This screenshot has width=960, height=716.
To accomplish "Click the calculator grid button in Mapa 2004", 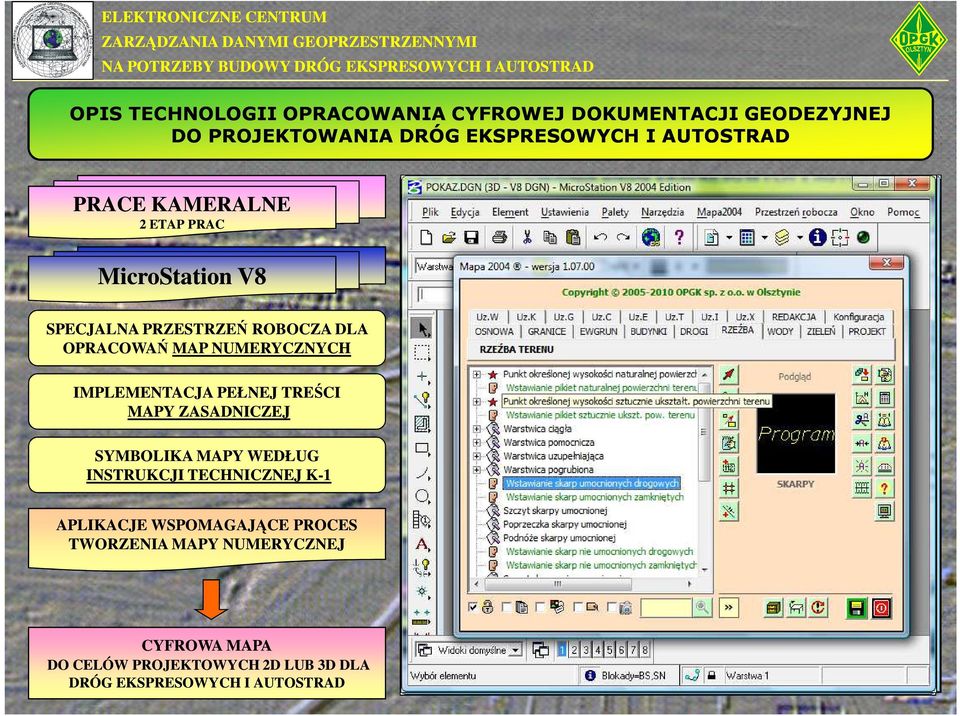I will coord(884,398).
